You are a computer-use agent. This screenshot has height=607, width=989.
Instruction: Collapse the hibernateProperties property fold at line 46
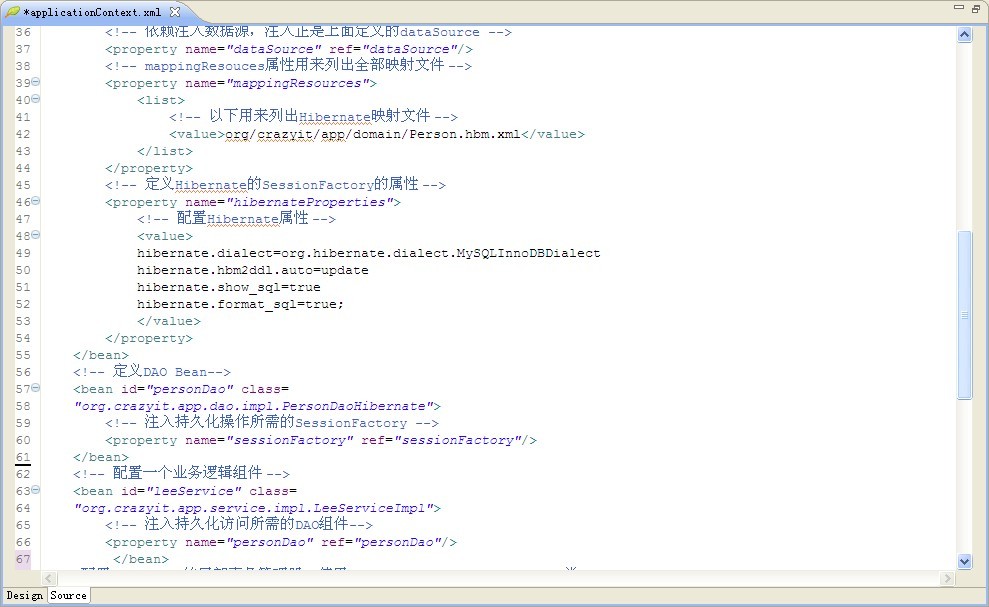pyautogui.click(x=35, y=201)
